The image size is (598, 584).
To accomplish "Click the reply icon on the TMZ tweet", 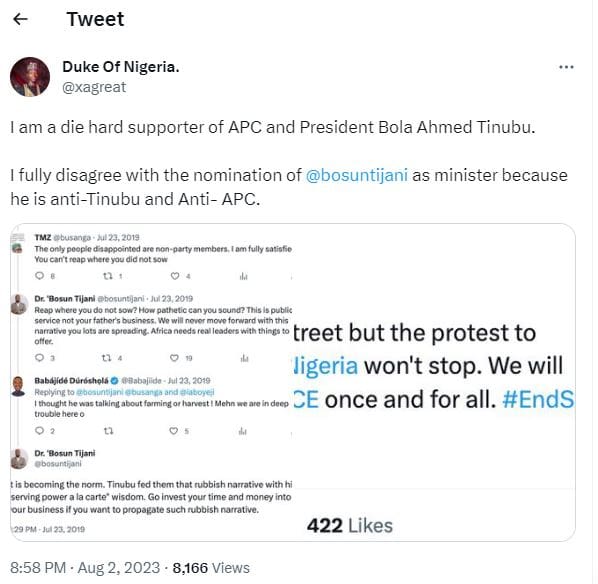I will click(40, 276).
